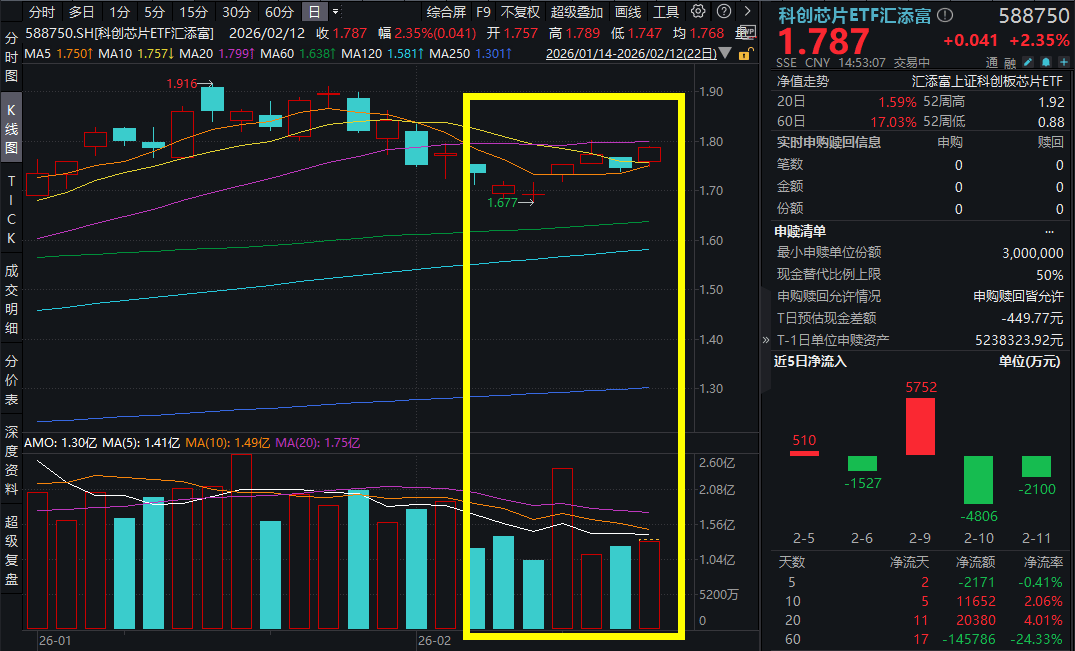Viewport: 1075px width, 651px height.
Task: Open the date range dropdown triangle
Action: coord(725,53)
